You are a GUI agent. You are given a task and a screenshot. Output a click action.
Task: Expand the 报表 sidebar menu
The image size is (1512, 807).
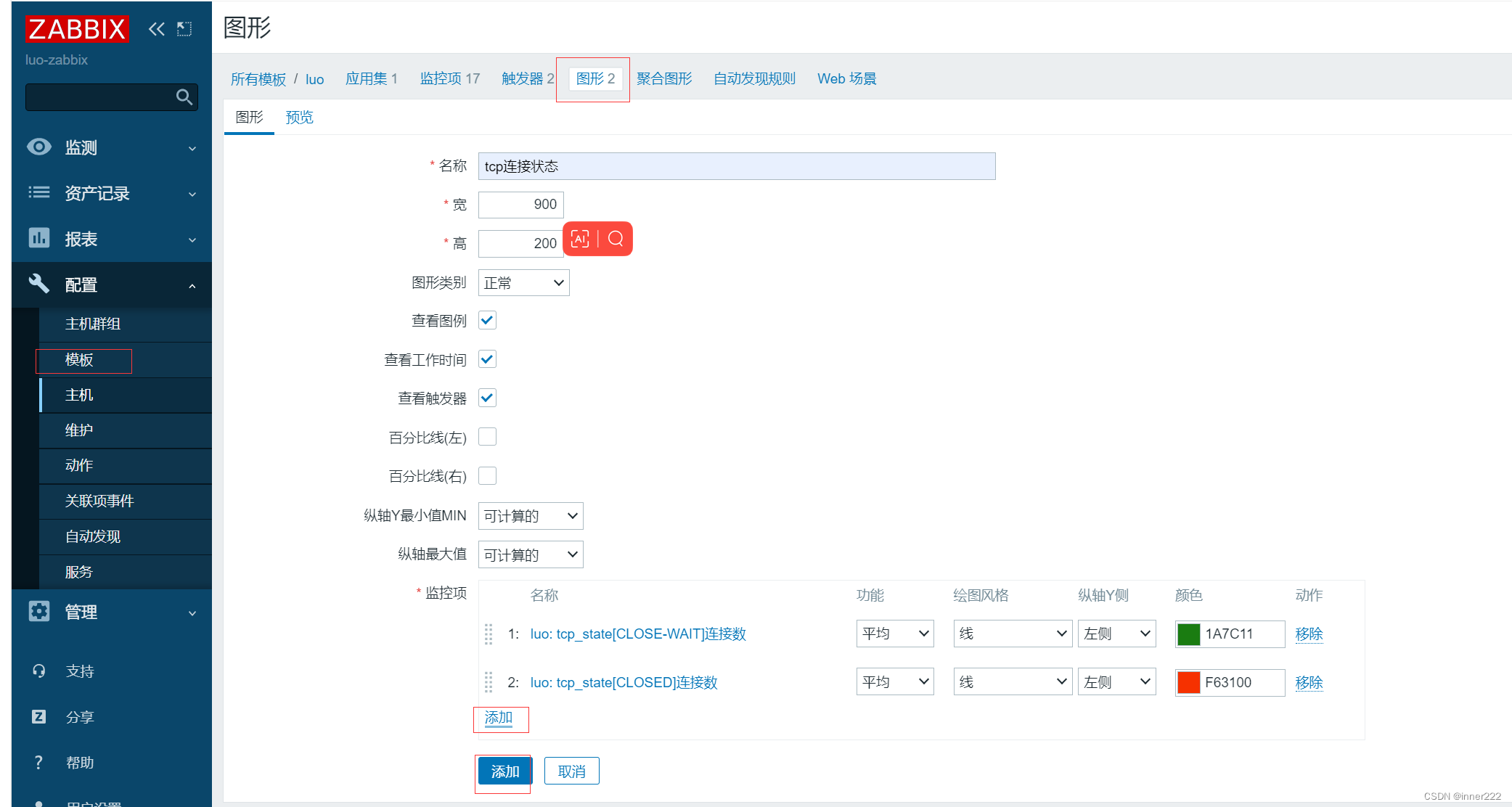point(112,239)
